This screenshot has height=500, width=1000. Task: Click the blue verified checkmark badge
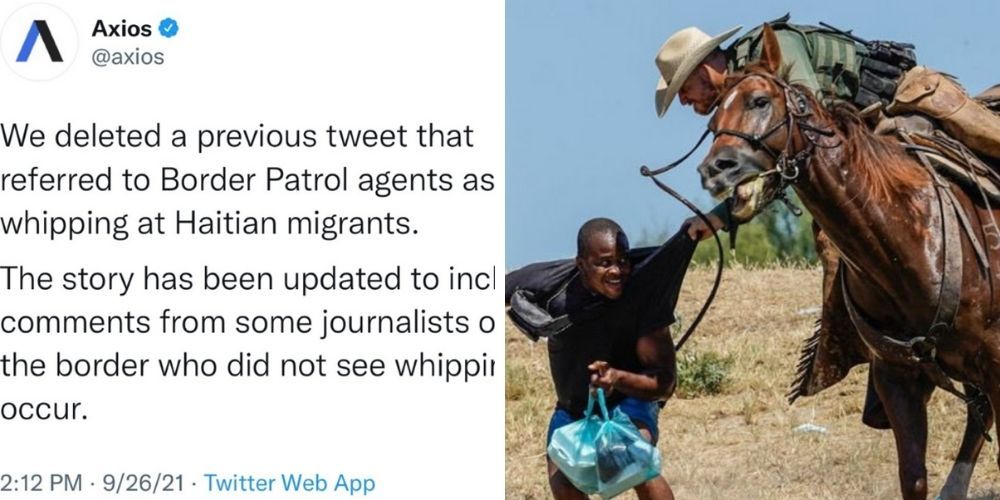coord(169,28)
